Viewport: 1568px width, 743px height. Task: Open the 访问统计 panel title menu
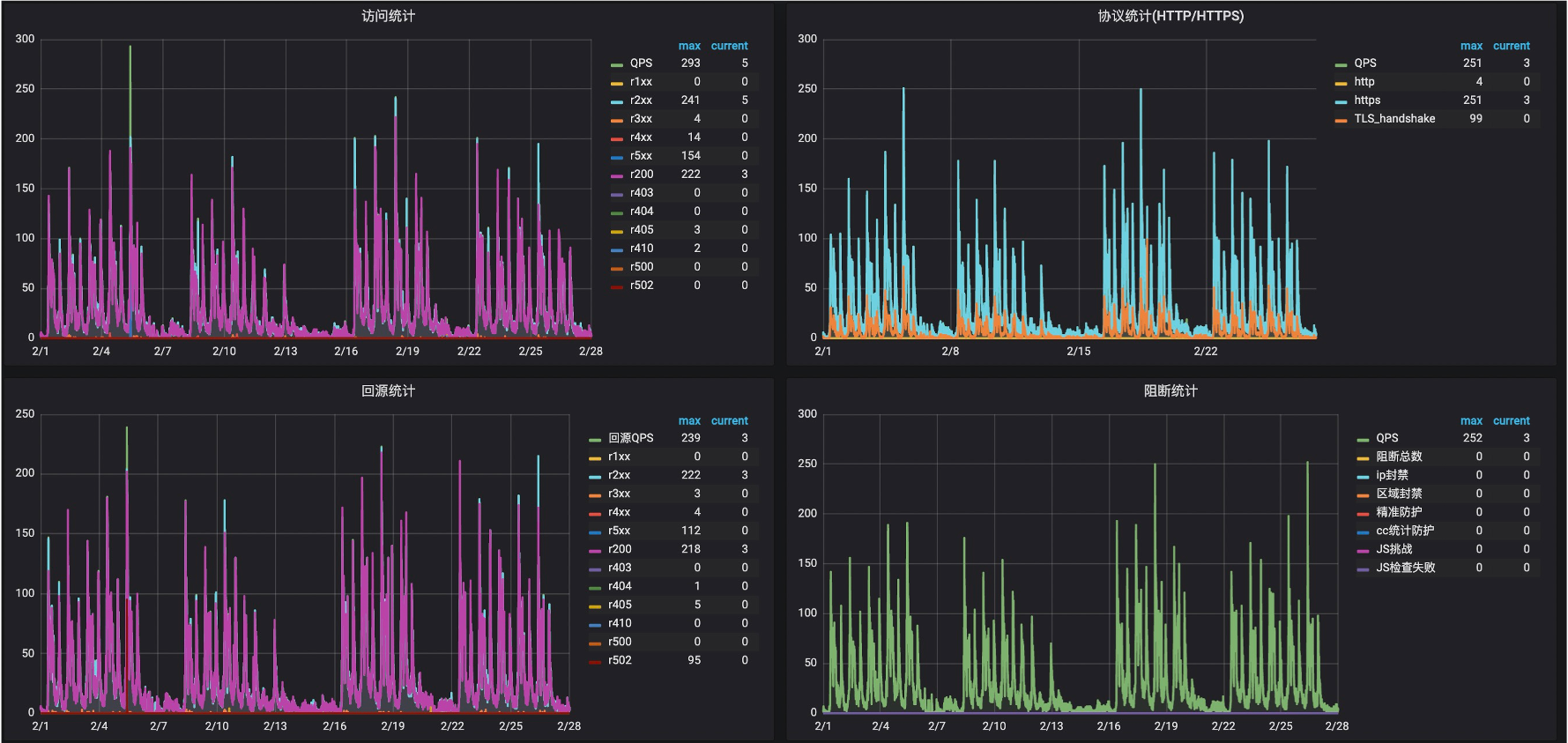388,16
